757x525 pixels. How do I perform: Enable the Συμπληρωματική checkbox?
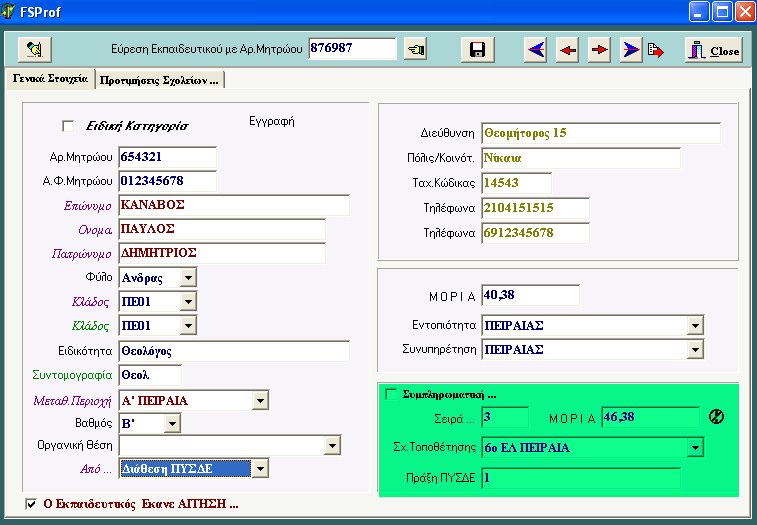(391, 394)
